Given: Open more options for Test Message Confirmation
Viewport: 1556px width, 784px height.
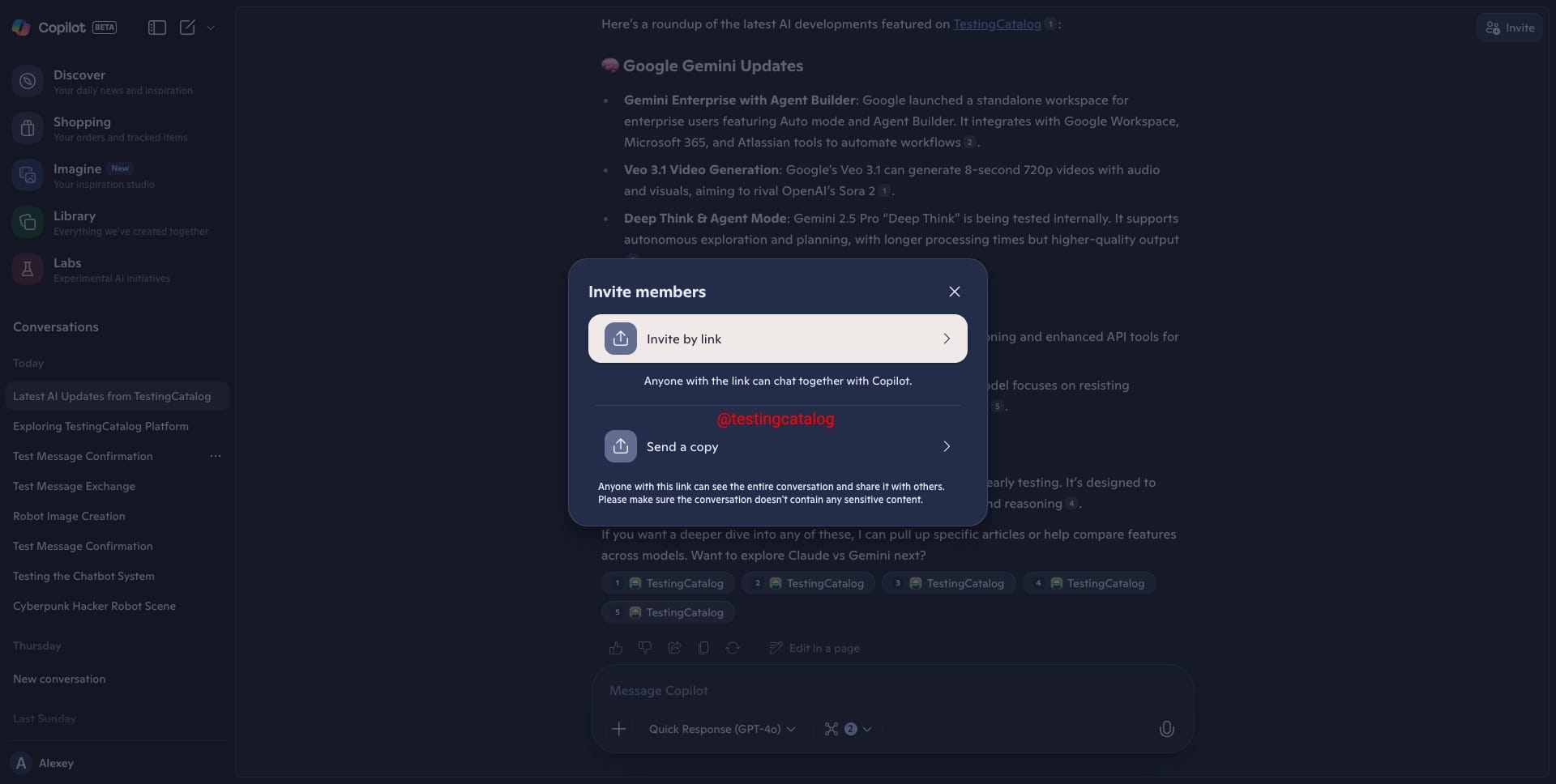Looking at the screenshot, I should 216,456.
